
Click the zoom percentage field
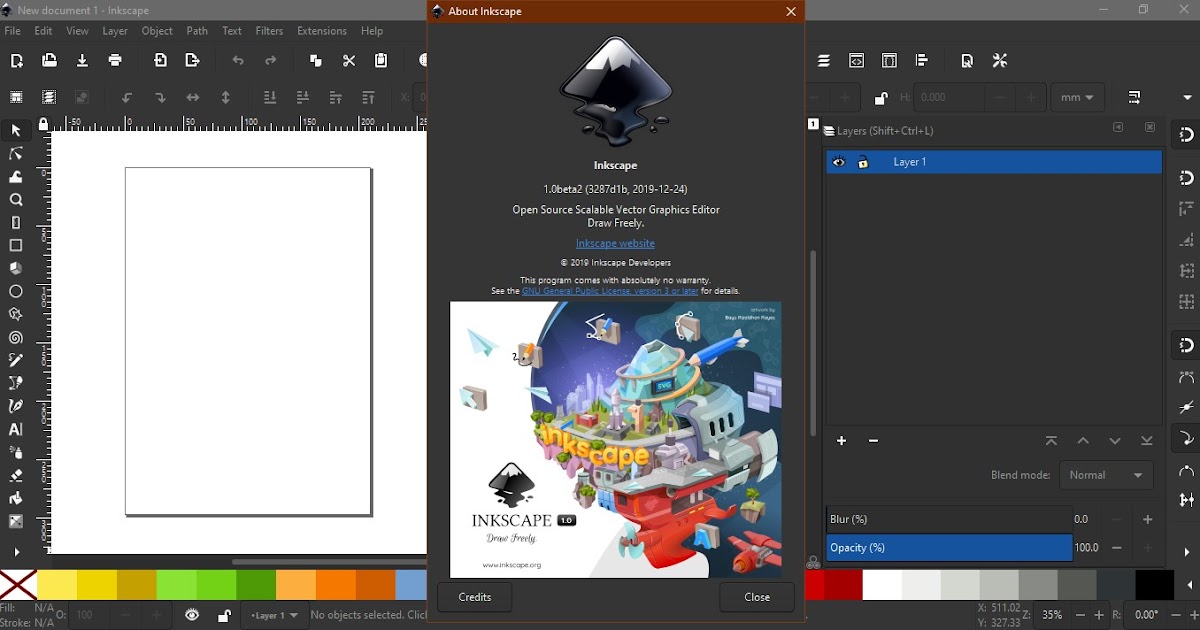click(x=1052, y=616)
